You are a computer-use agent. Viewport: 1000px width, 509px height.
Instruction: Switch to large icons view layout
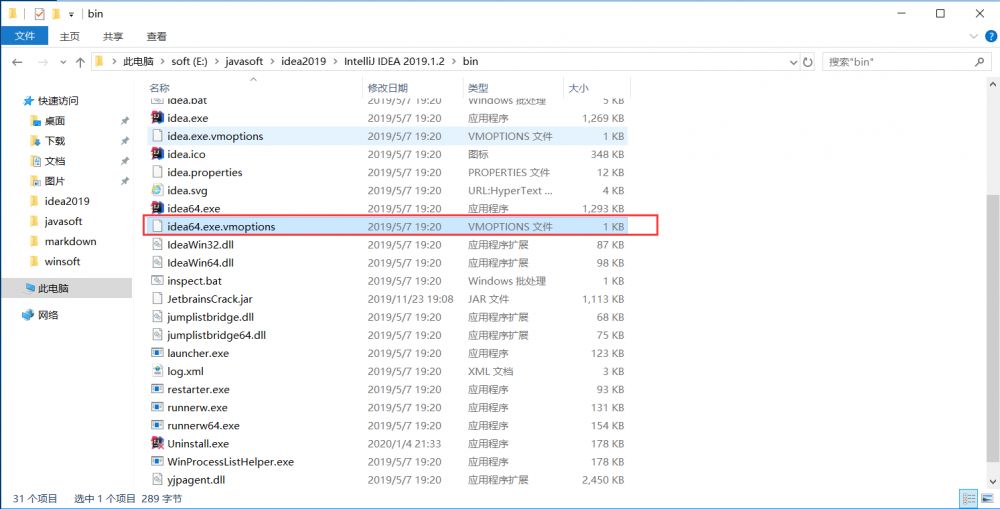click(985, 498)
